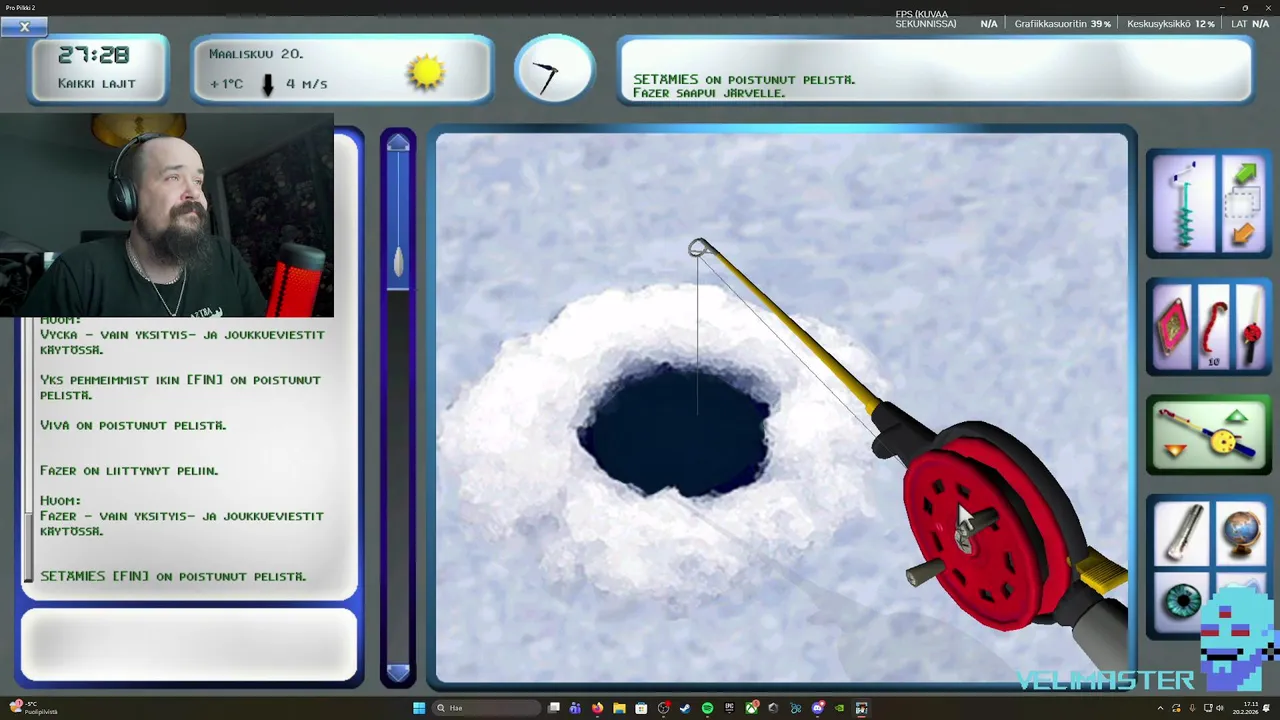1280x720 pixels.
Task: Open Microsoft Teams taskbar icon
Action: pos(575,708)
